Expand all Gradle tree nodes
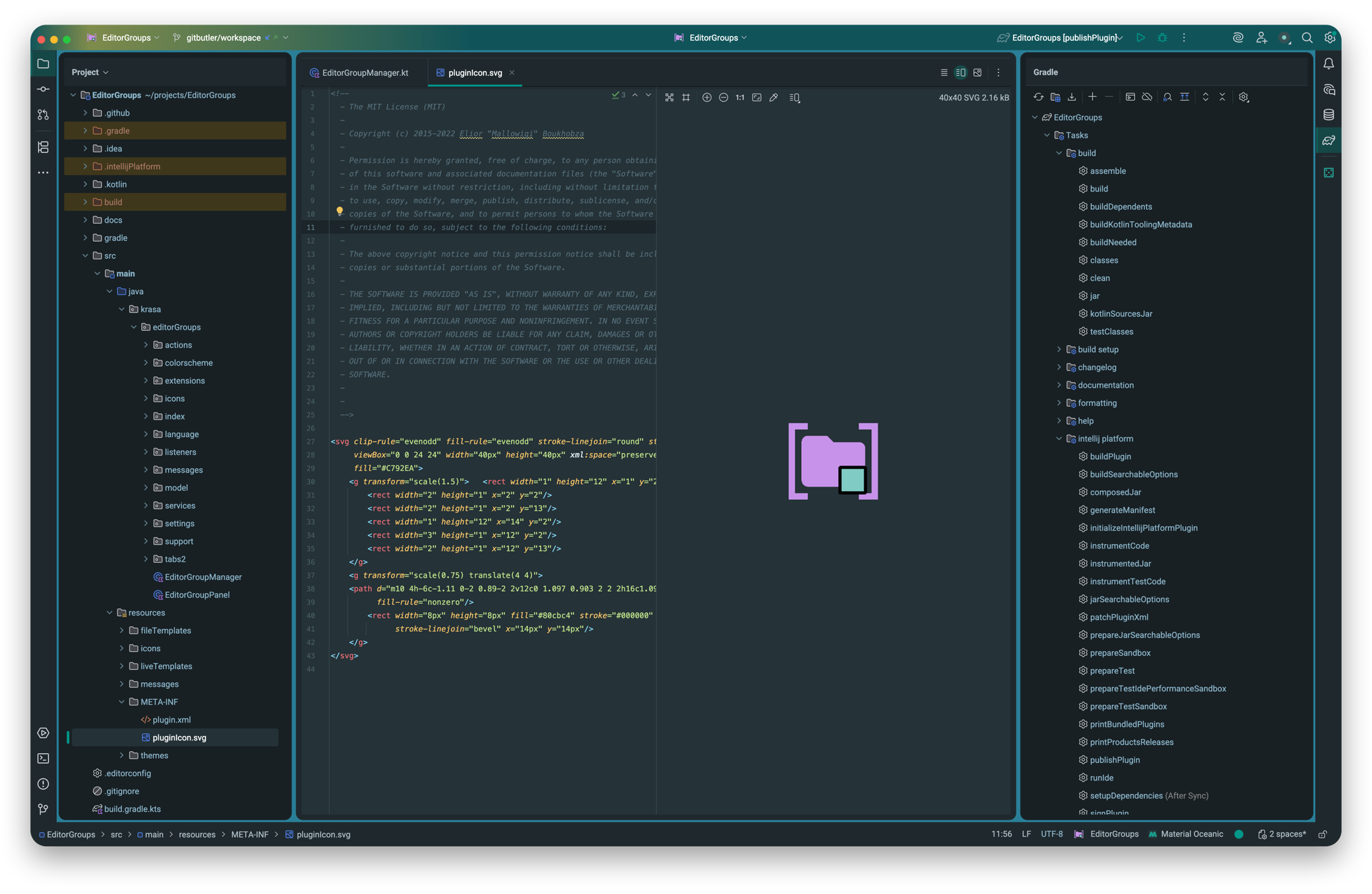1372x894 pixels. pyautogui.click(x=1206, y=97)
